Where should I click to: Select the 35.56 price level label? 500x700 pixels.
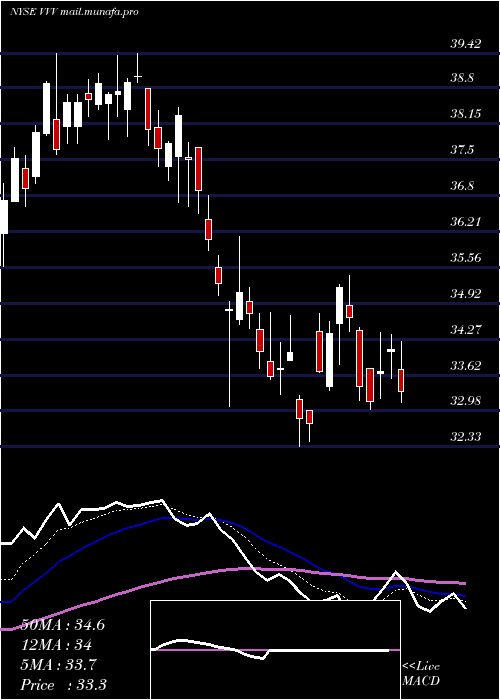[466, 258]
